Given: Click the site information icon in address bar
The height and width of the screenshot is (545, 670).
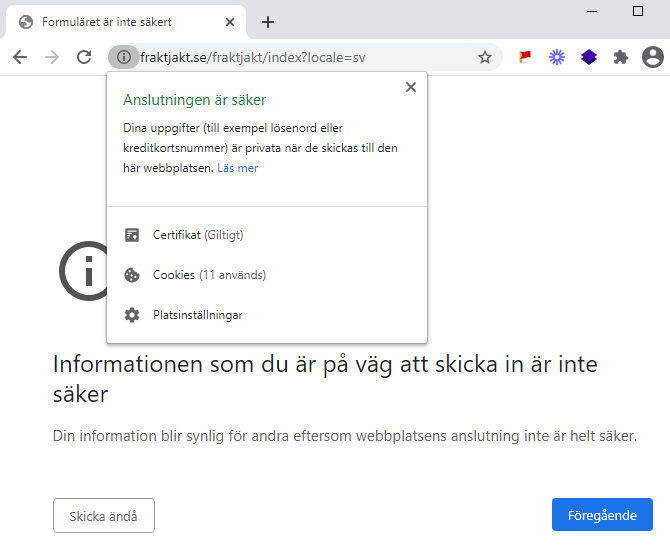Looking at the screenshot, I should [x=123, y=57].
